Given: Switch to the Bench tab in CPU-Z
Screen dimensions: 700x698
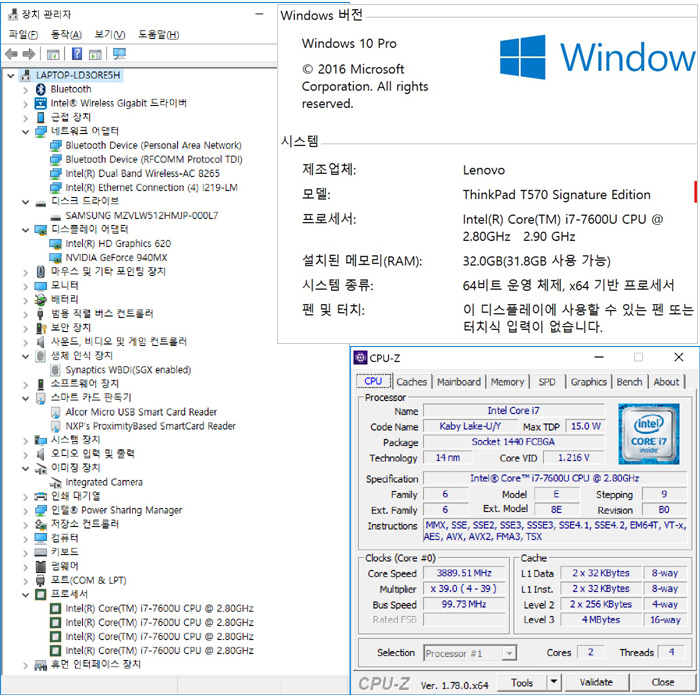Looking at the screenshot, I should (x=629, y=382).
